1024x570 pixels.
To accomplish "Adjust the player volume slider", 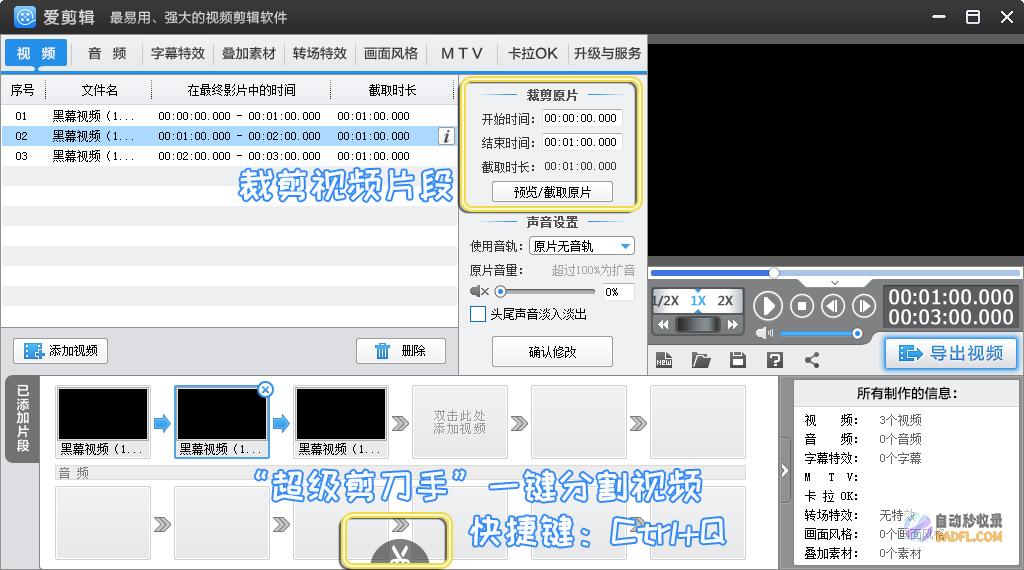I will pos(857,334).
